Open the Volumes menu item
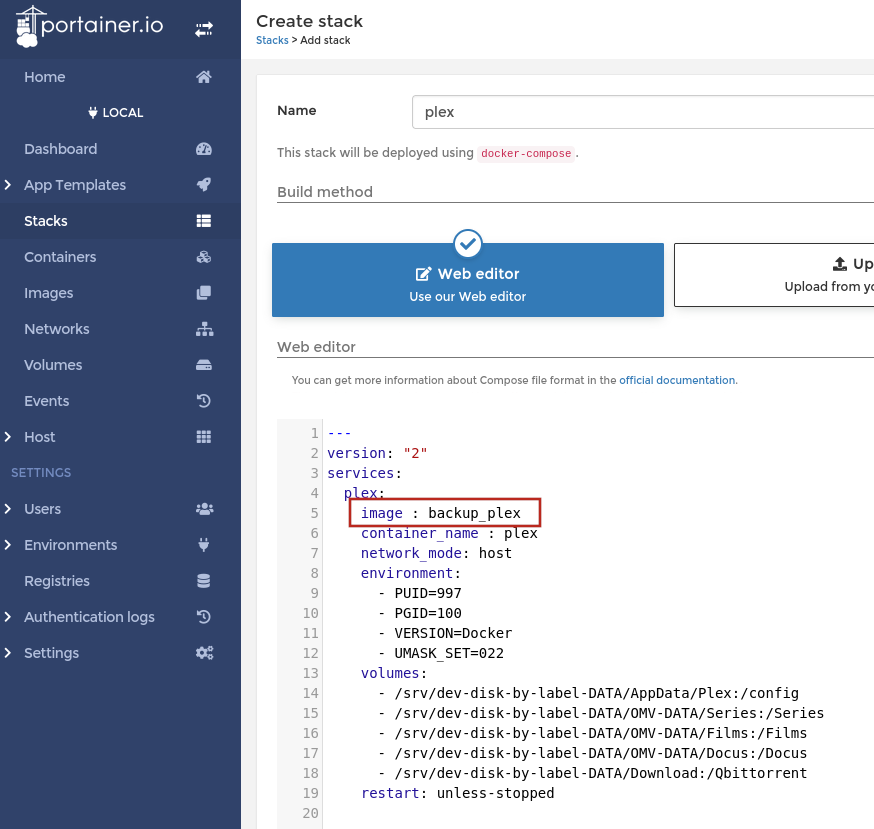The height and width of the screenshot is (829, 874). click(120, 365)
